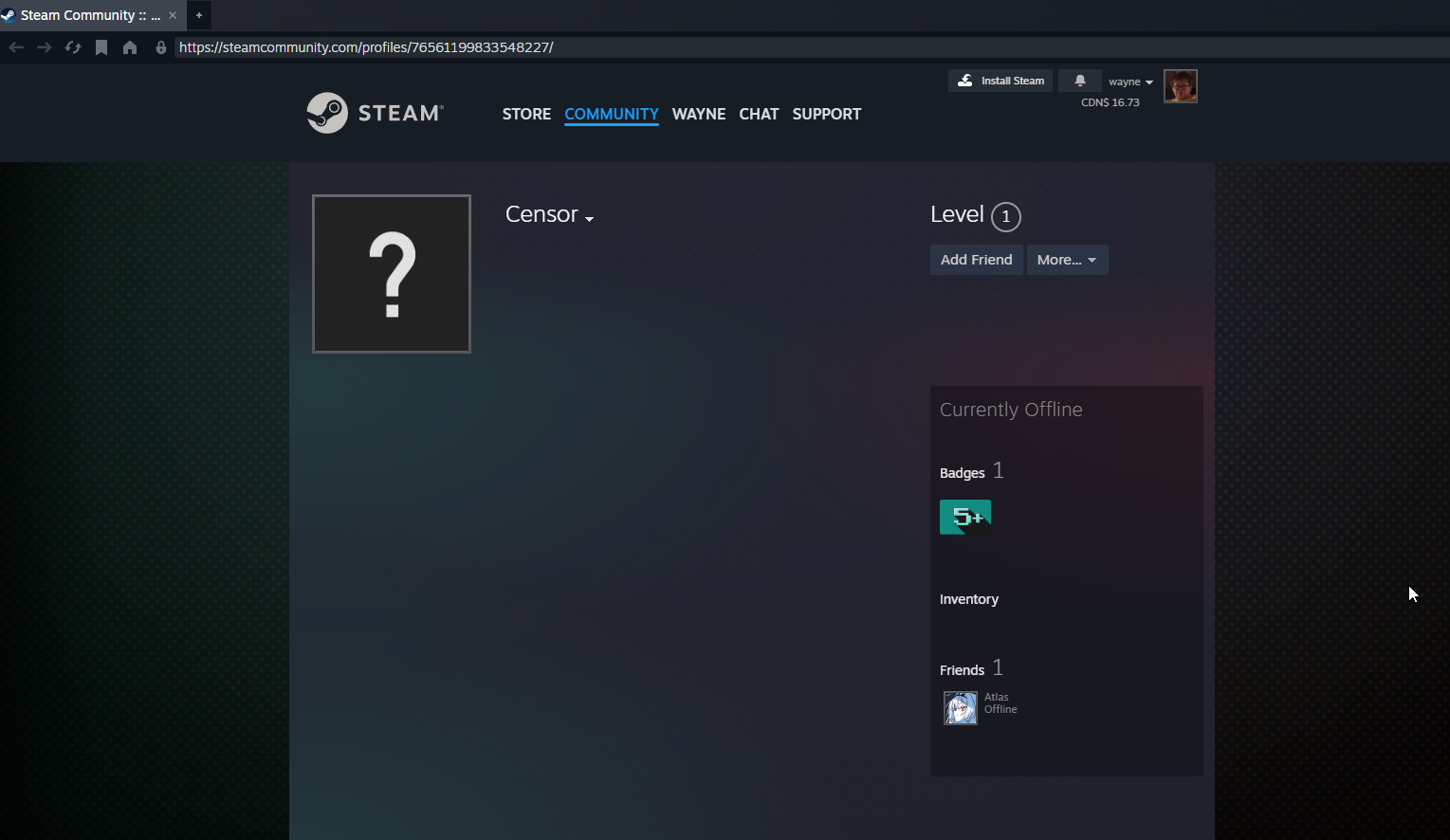This screenshot has width=1450, height=840.
Task: View the CDN$ 16.73 wallet balance
Action: [x=1110, y=102]
